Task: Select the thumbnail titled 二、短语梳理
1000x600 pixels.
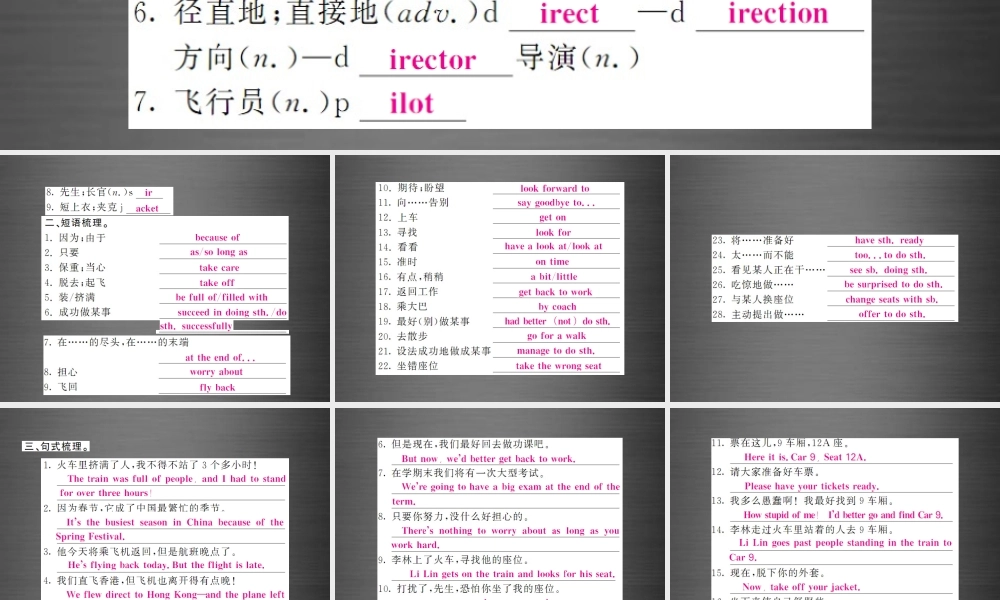Action: 165,275
